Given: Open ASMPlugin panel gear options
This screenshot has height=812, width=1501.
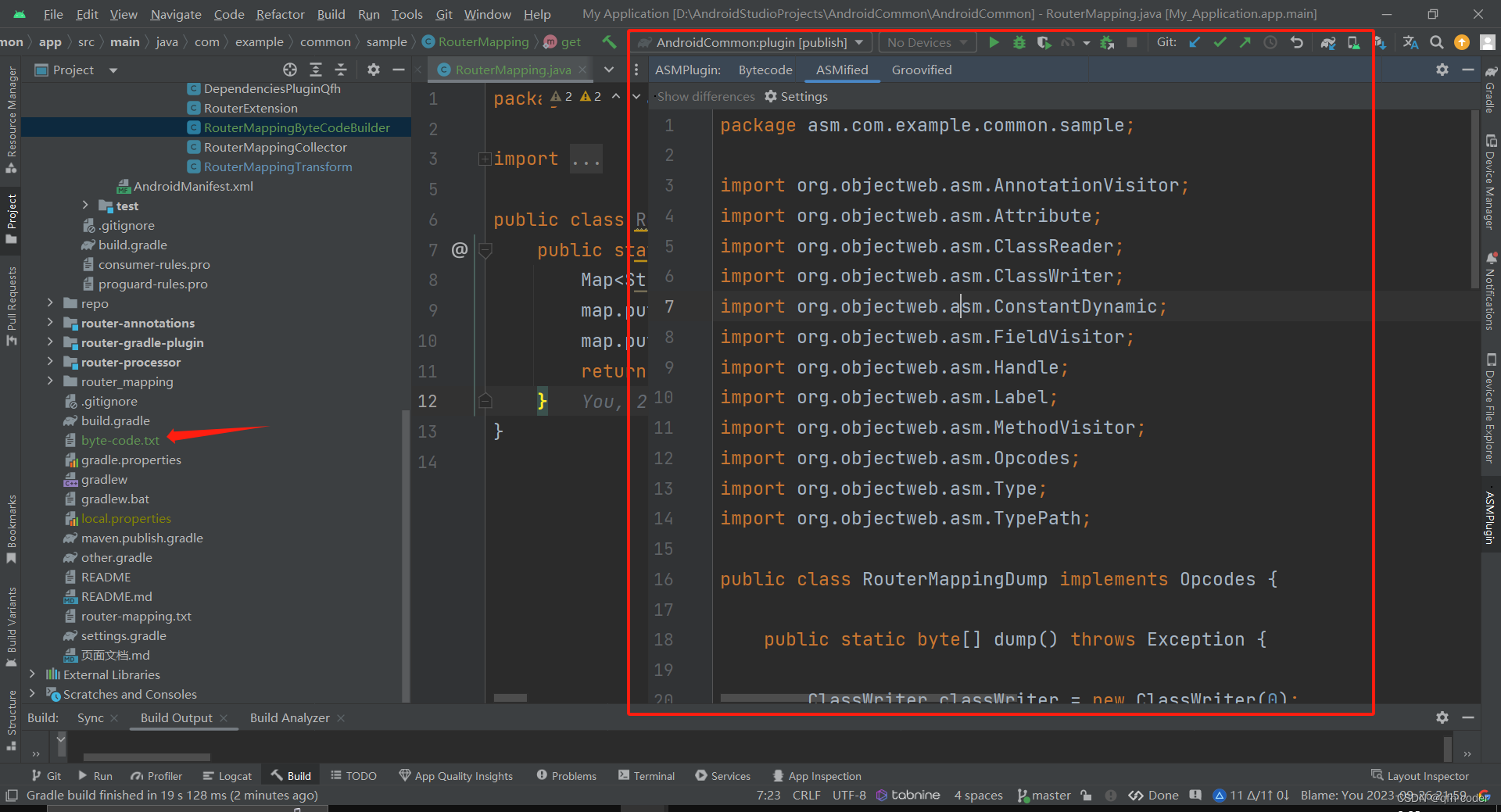Looking at the screenshot, I should coord(1442,70).
